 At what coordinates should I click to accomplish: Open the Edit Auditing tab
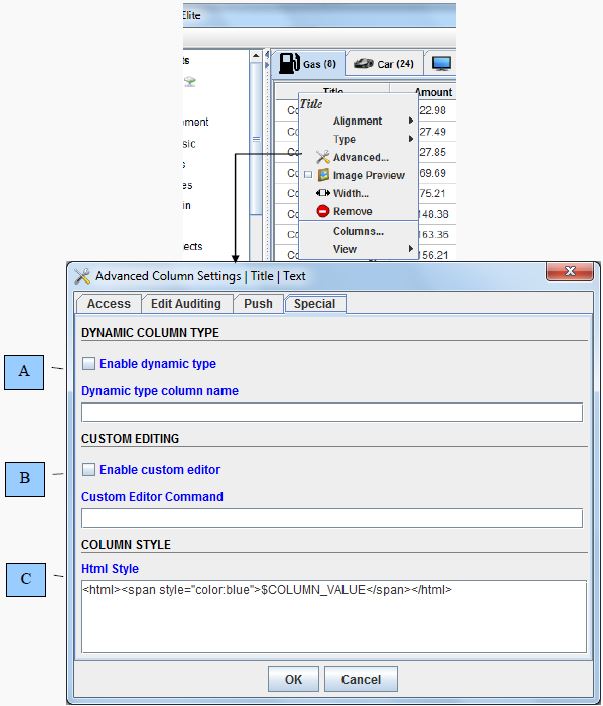(x=186, y=304)
